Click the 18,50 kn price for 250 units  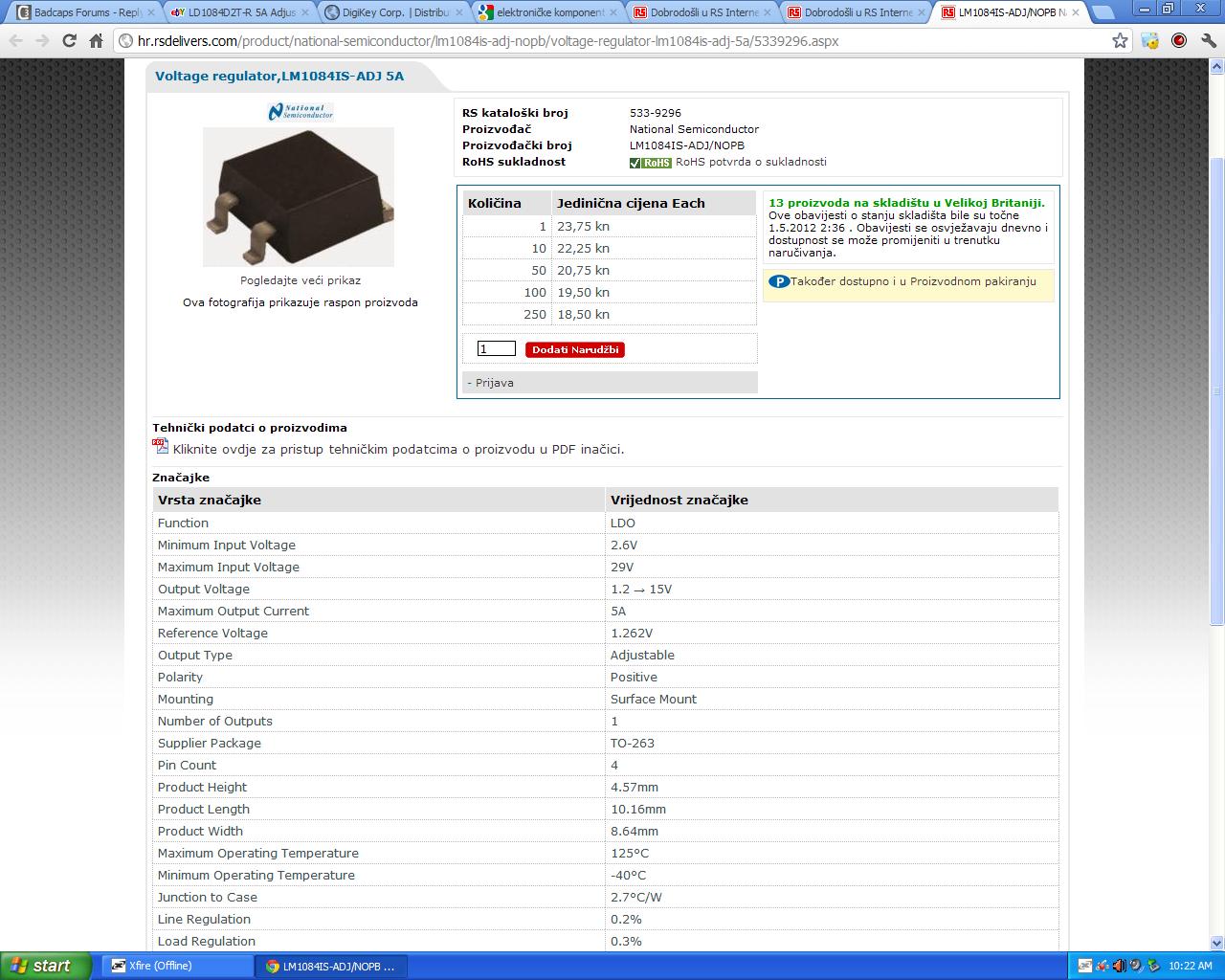583,314
